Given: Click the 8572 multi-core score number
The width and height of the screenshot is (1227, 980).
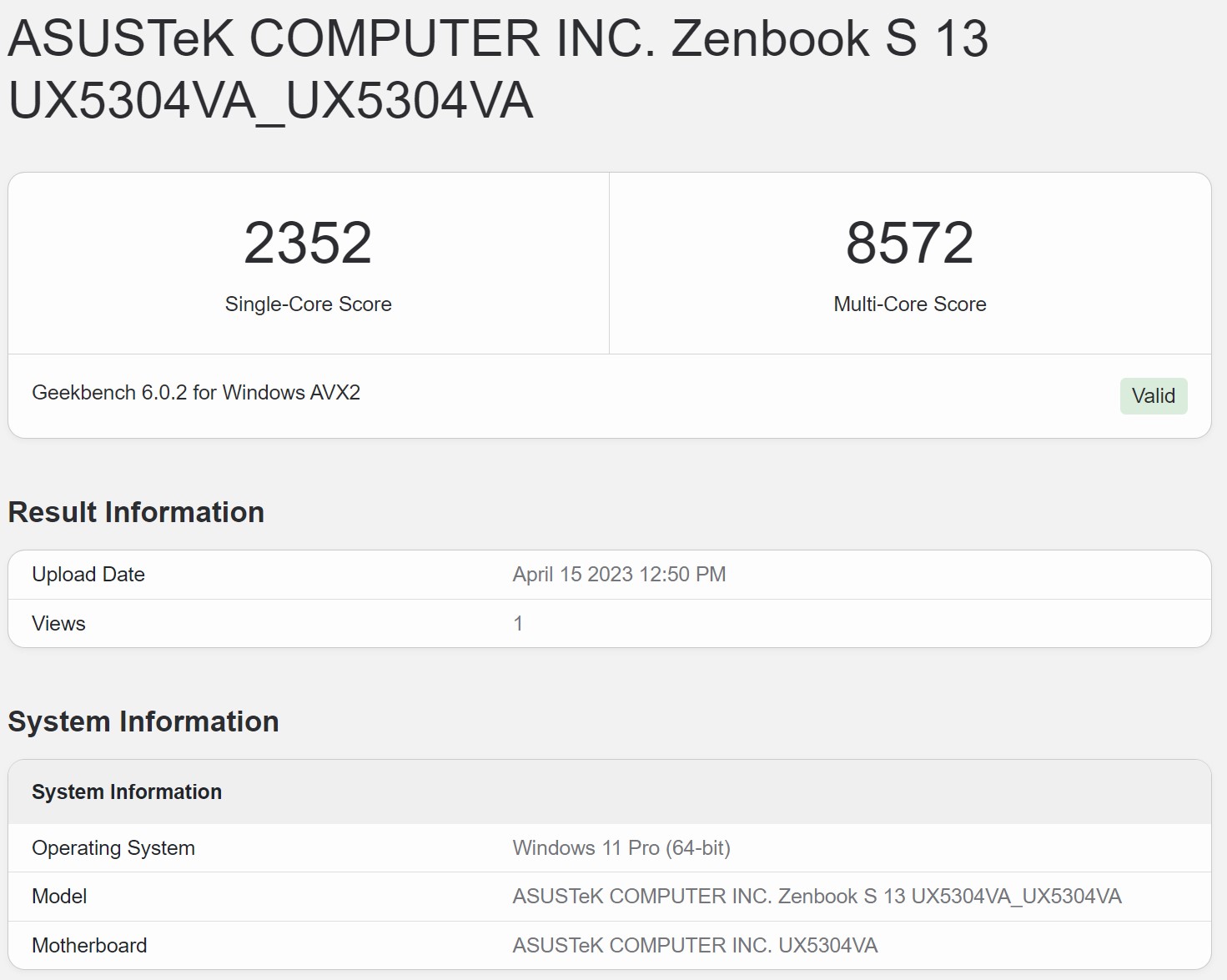Looking at the screenshot, I should (909, 243).
